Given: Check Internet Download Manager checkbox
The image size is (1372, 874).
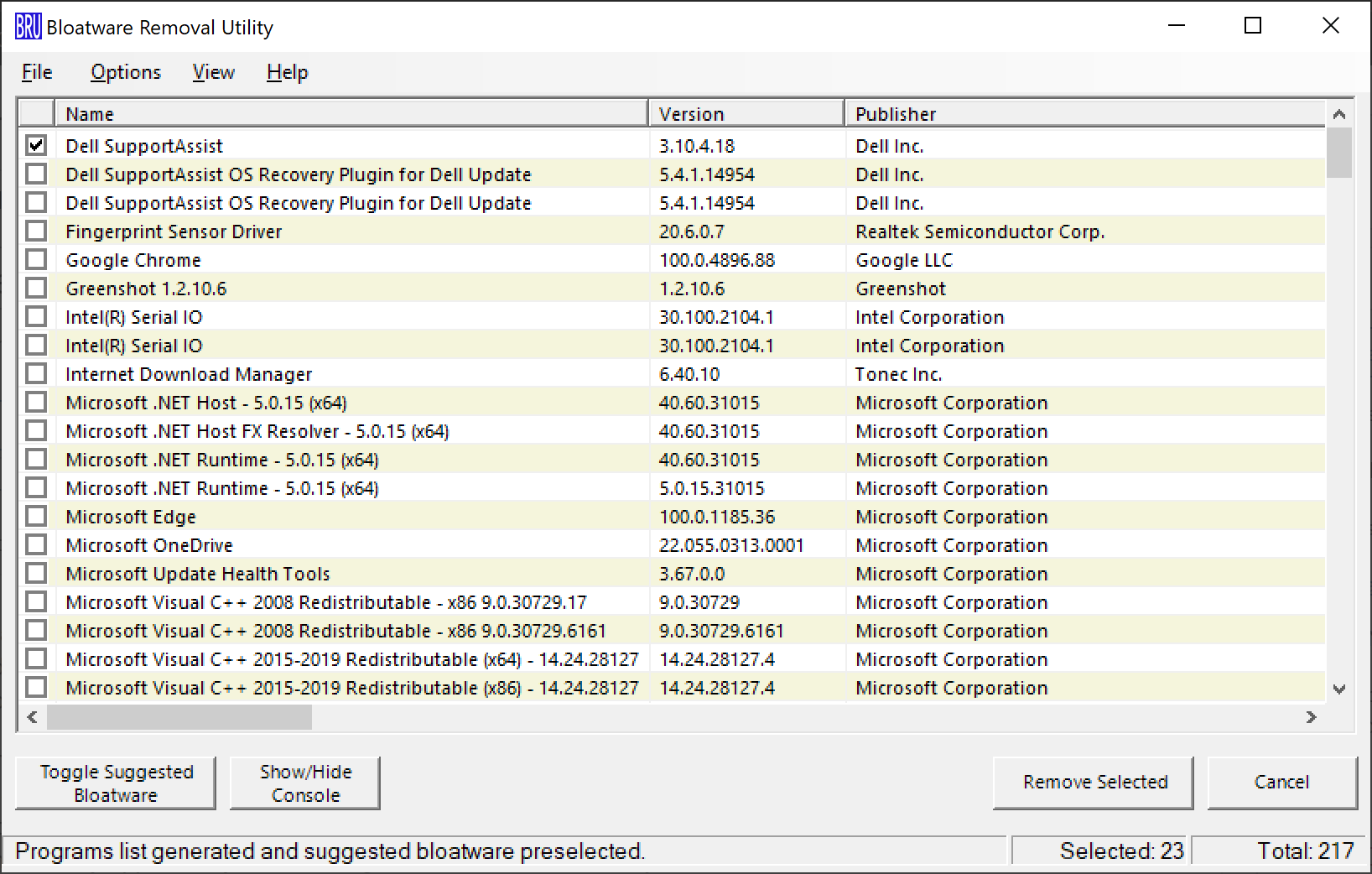Looking at the screenshot, I should [x=36, y=373].
